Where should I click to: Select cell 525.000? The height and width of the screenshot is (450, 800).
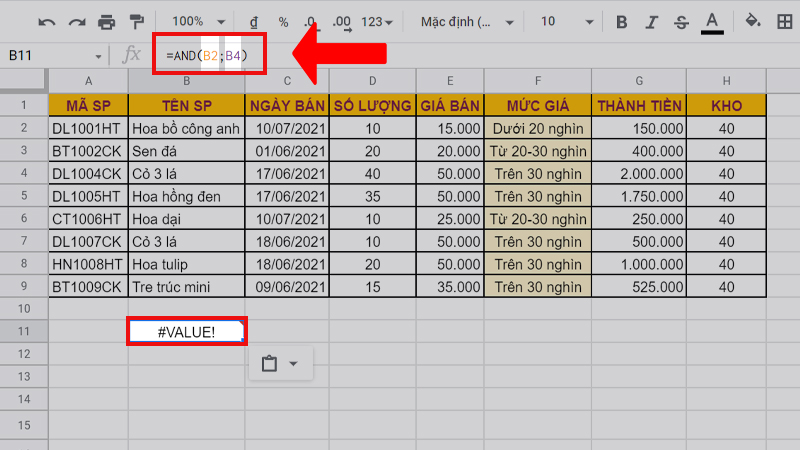point(639,286)
